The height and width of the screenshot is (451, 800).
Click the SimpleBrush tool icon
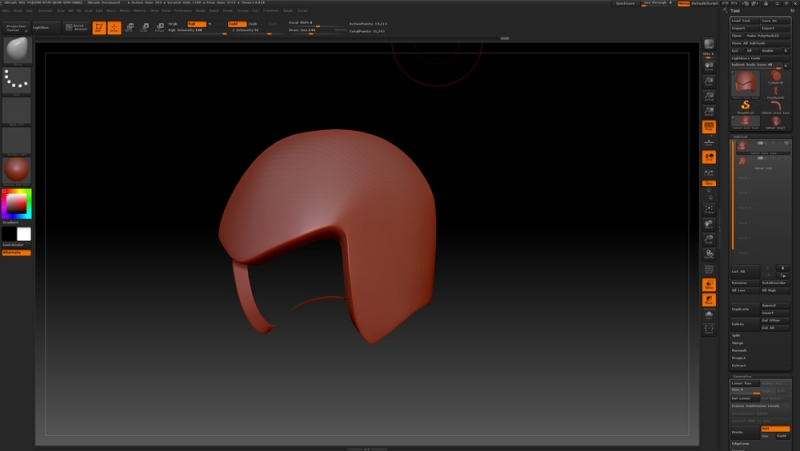745,105
